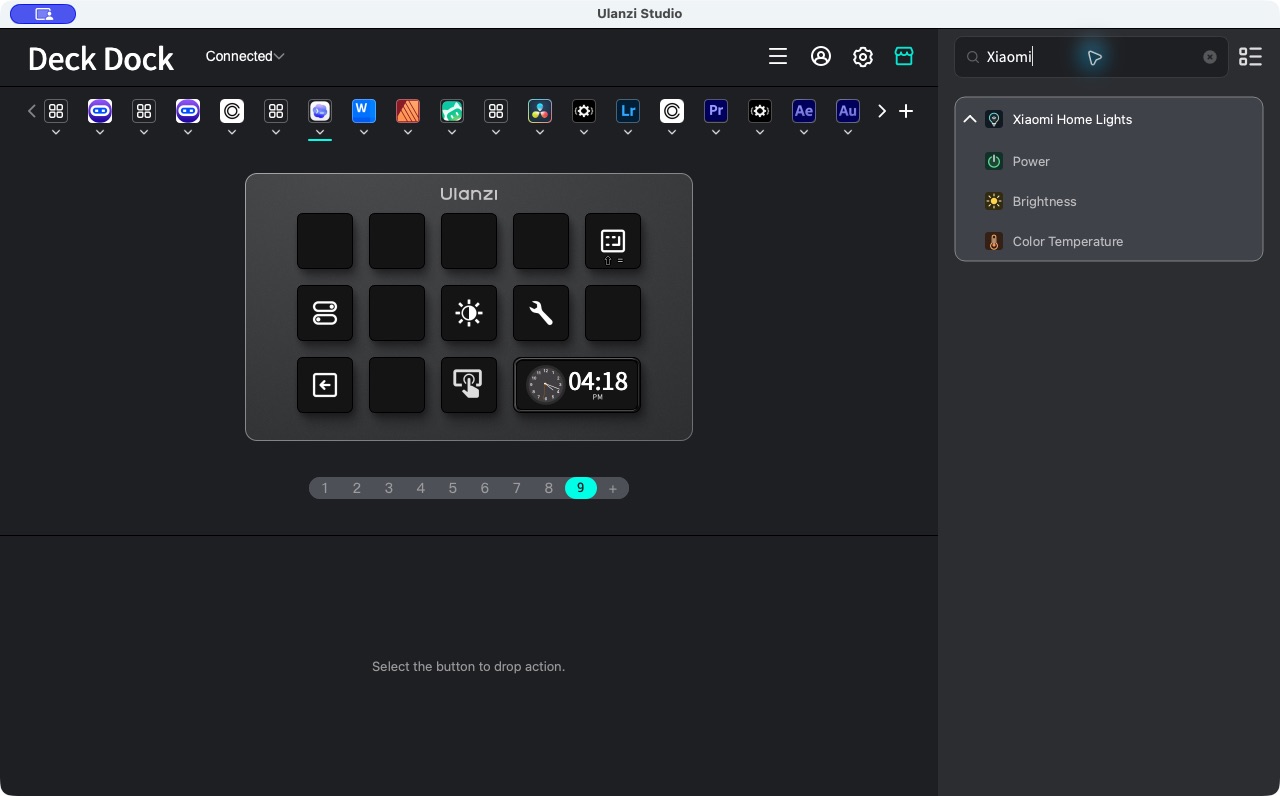Click the purple screen button in title bar
Viewport: 1280px width, 796px height.
coord(43,14)
